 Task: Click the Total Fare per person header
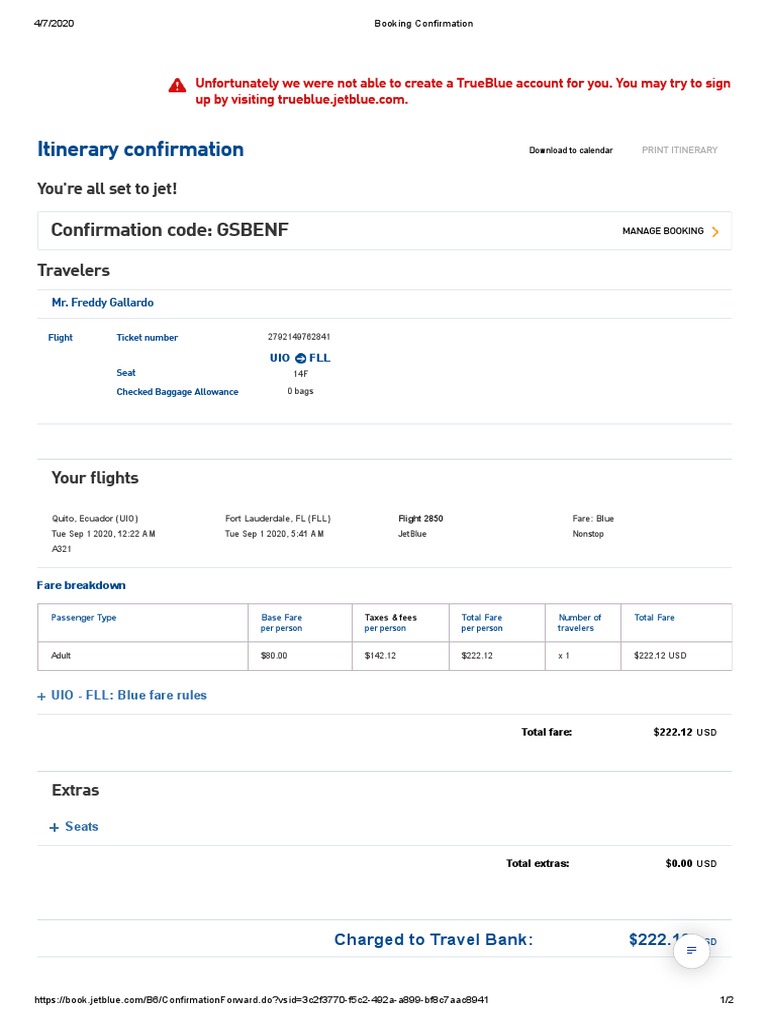[482, 623]
